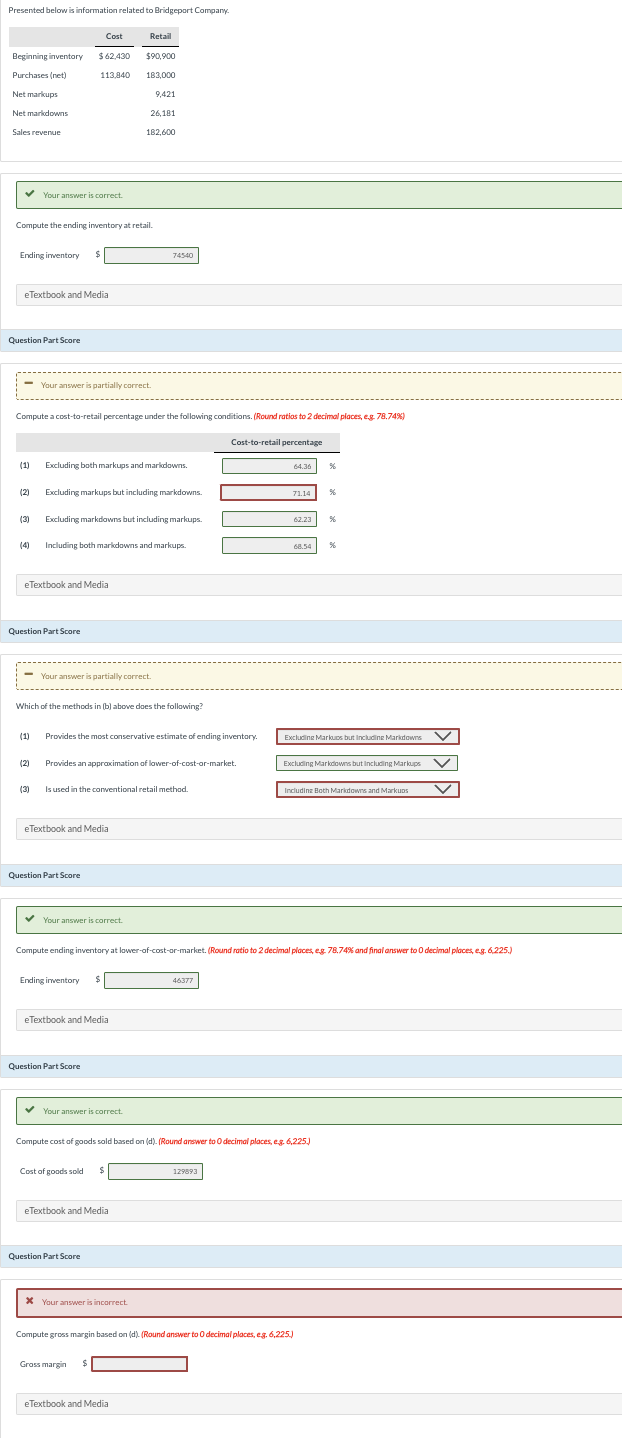Click the minus icon in the partially correct banner above the cost-to-retail percentage question
The image size is (622, 1438).
tap(29, 385)
